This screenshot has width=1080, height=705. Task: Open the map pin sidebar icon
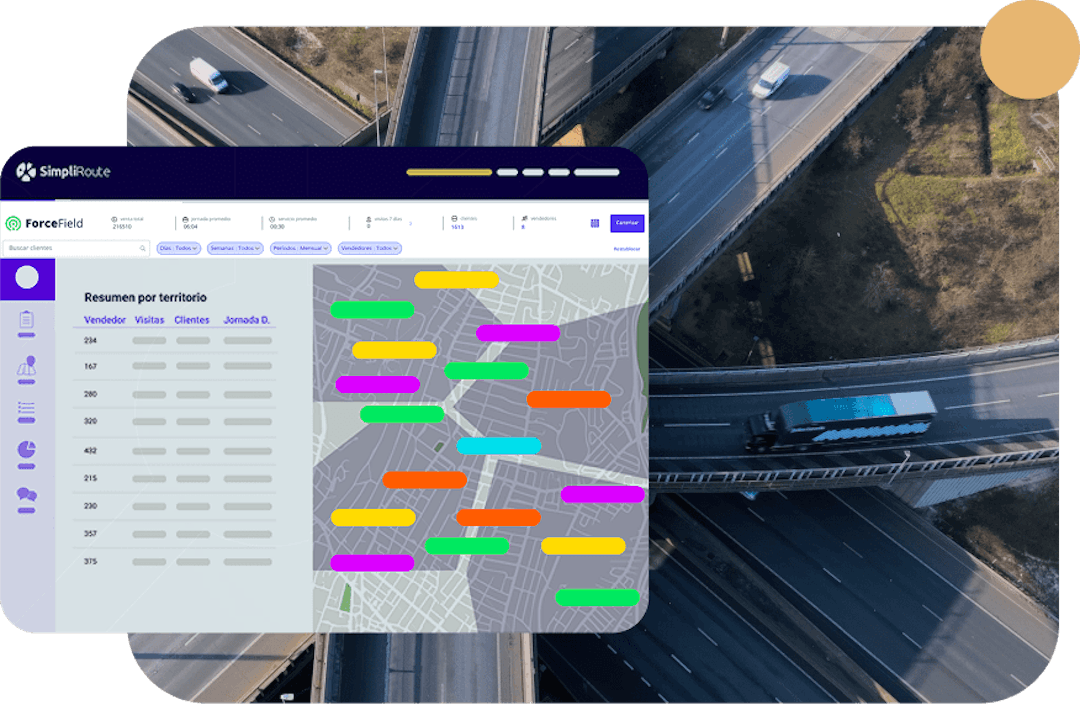click(x=26, y=366)
